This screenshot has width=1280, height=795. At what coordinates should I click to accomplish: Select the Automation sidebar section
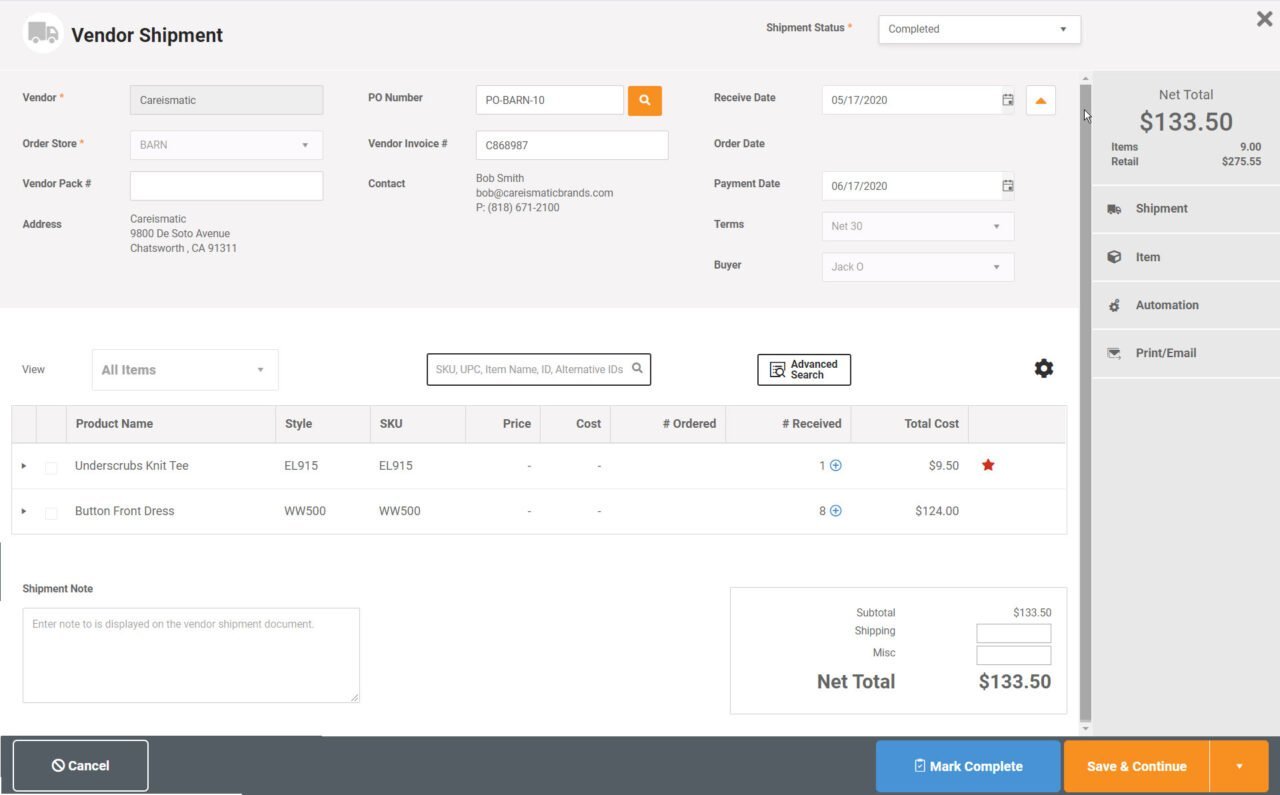click(1166, 305)
